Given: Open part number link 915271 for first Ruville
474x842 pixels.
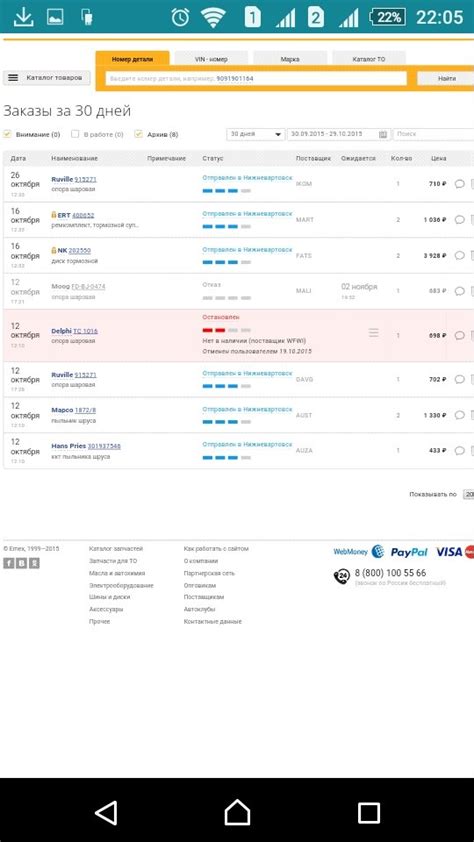Looking at the screenshot, I should [x=86, y=179].
